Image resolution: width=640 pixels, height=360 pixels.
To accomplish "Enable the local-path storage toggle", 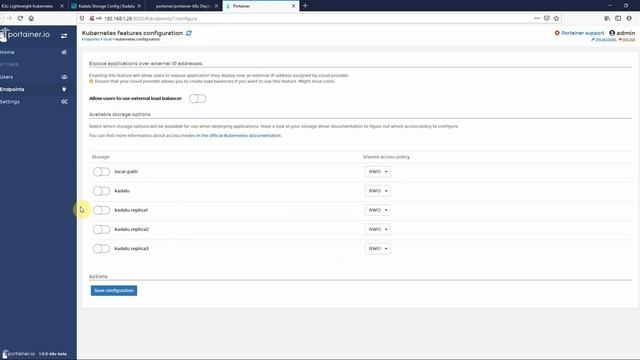I will pos(101,172).
